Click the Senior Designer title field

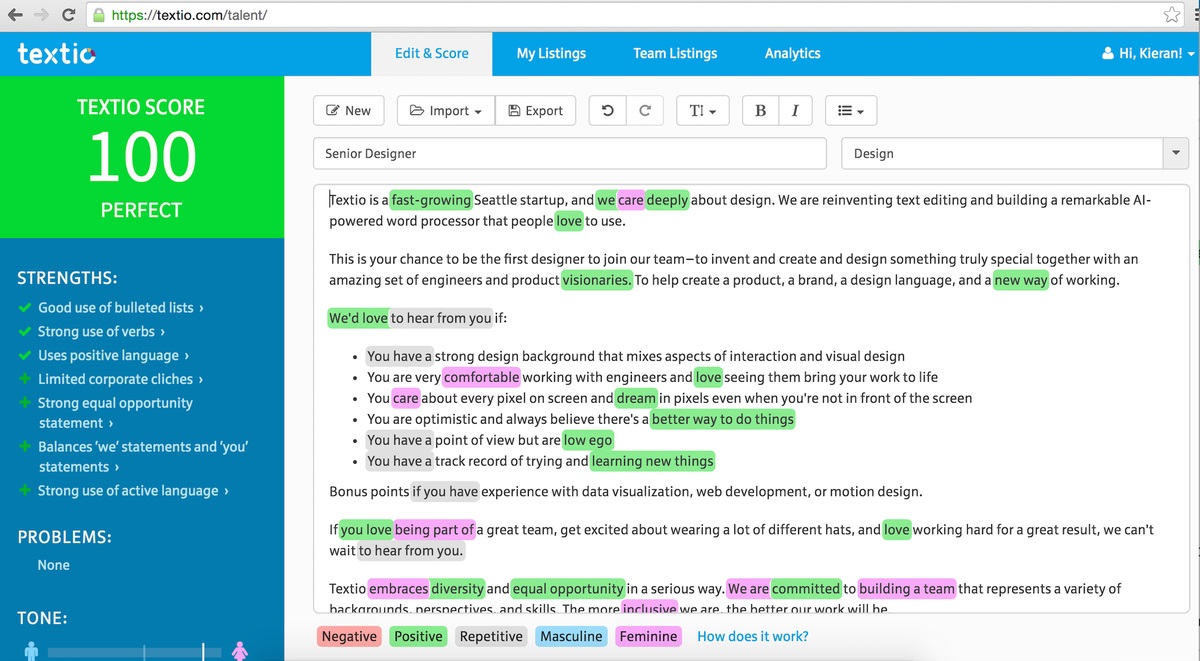point(570,154)
